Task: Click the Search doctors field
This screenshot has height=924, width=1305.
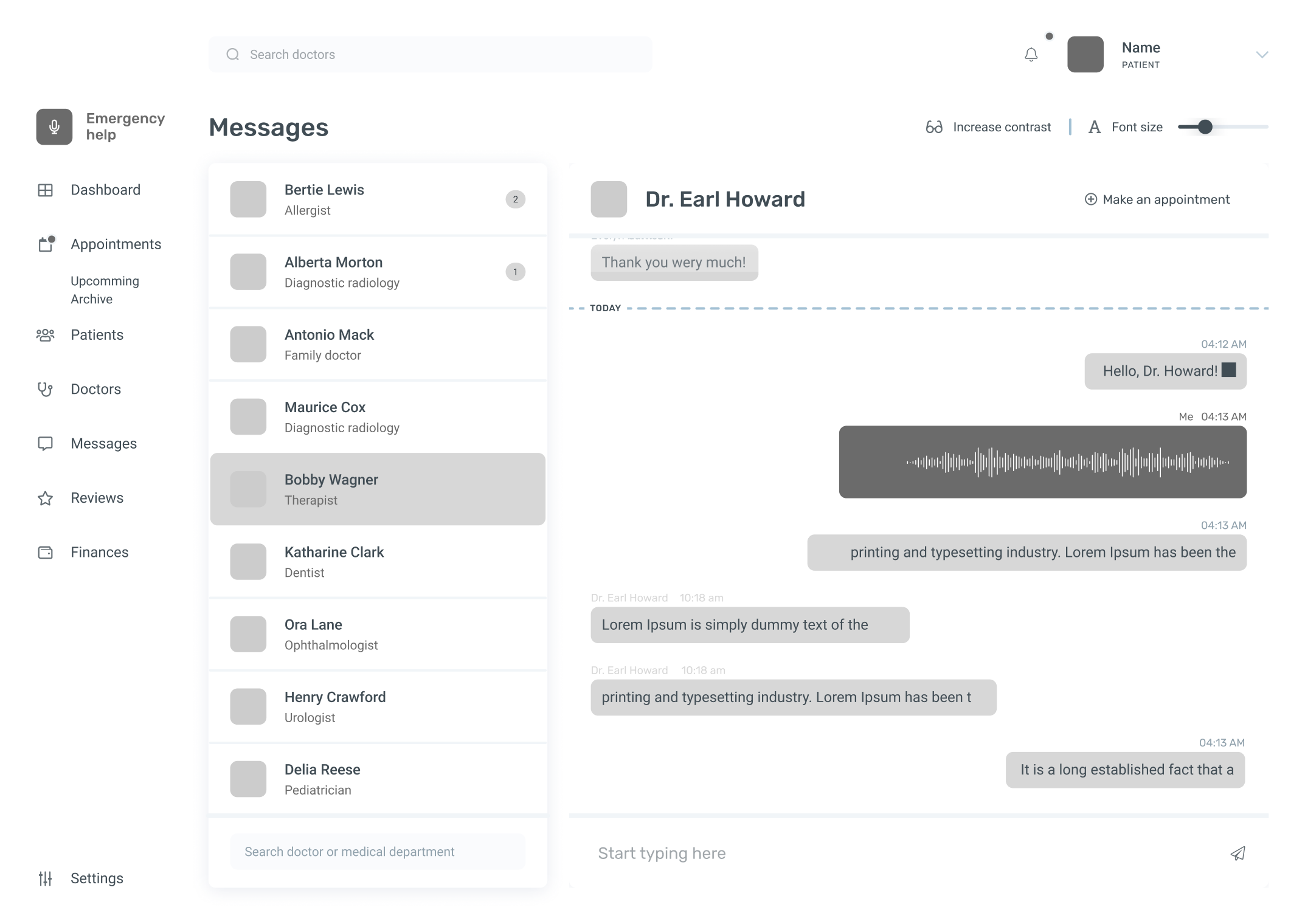Action: (x=430, y=55)
